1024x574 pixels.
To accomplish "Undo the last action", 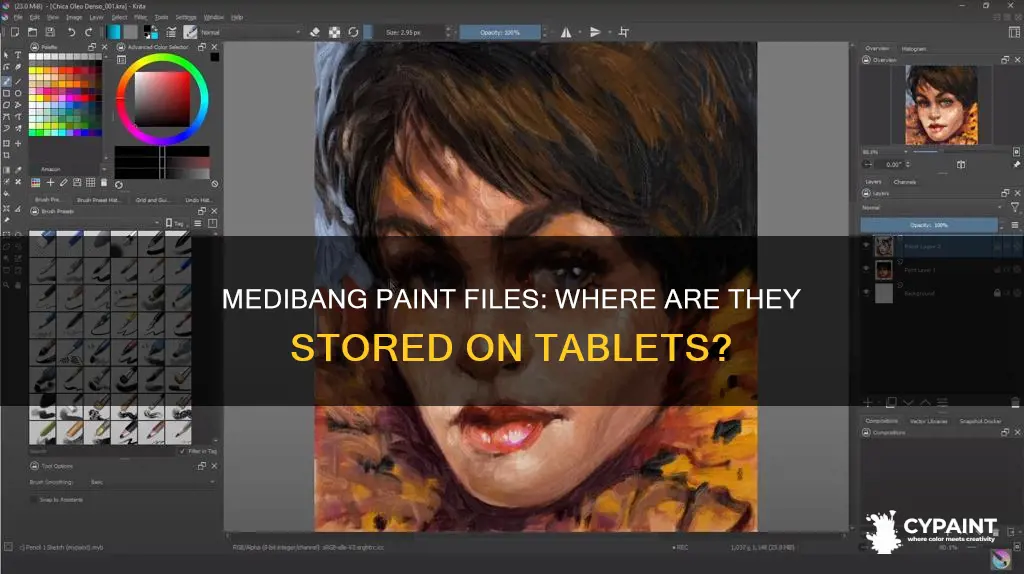I will [71, 32].
